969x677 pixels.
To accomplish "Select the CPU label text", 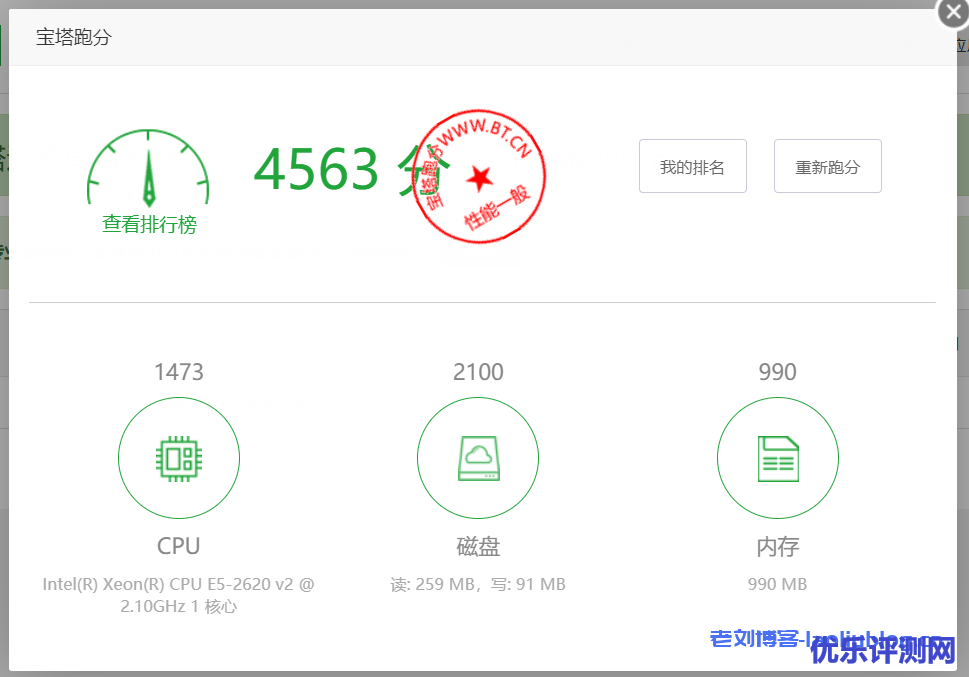I will [179, 546].
